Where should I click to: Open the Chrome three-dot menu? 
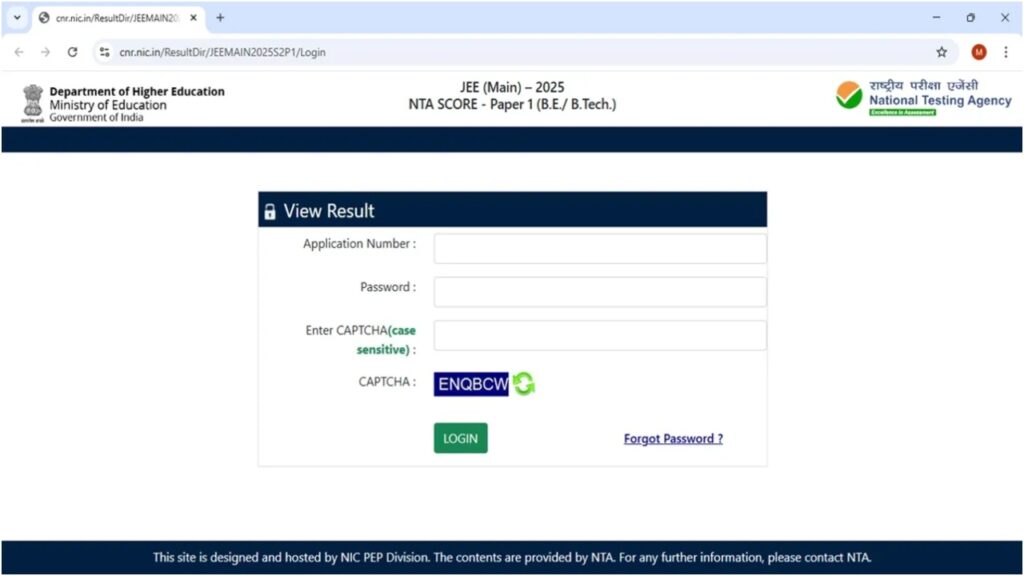(x=1006, y=51)
